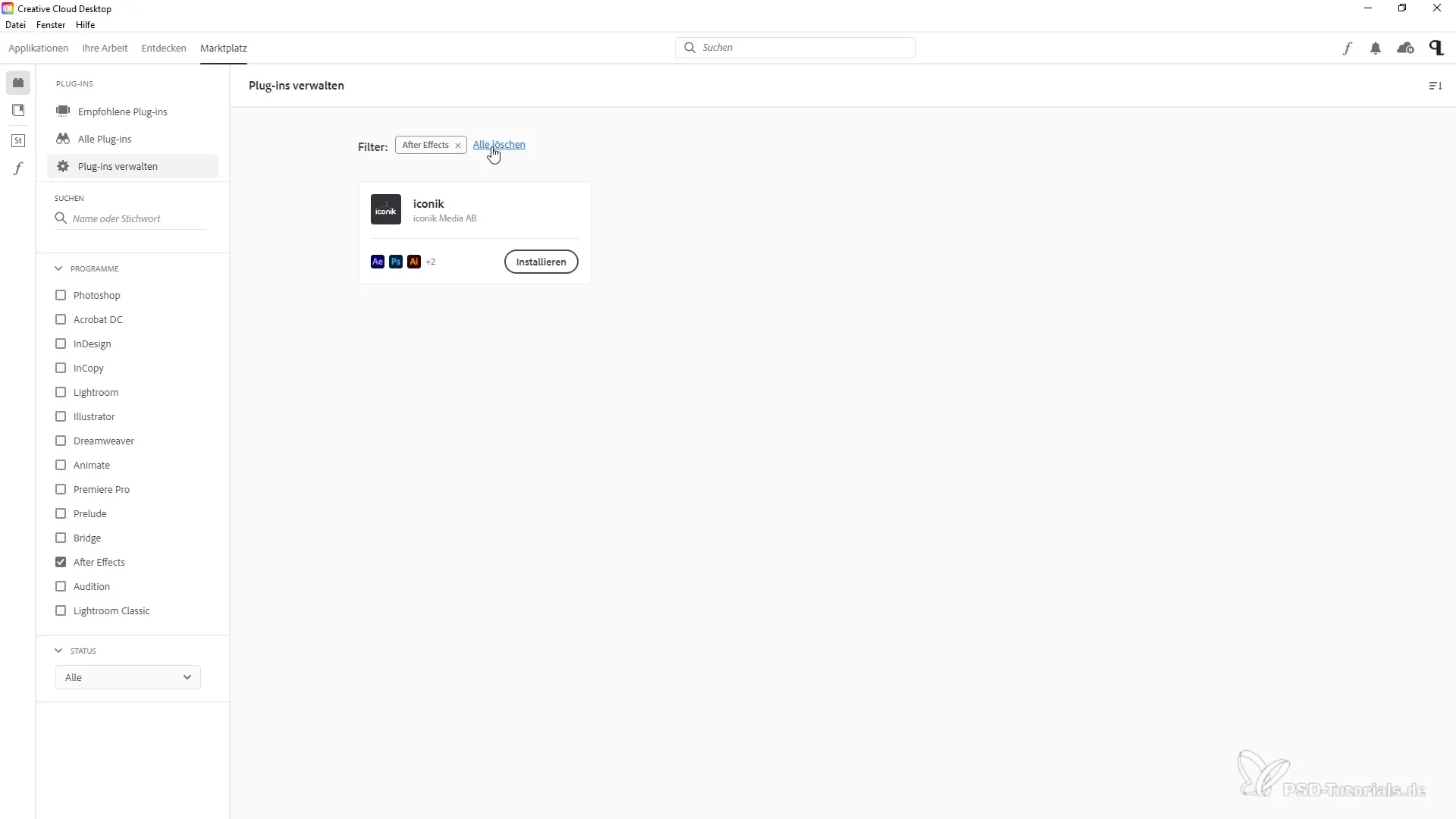Enable the InCopy filter checkbox

pos(61,368)
